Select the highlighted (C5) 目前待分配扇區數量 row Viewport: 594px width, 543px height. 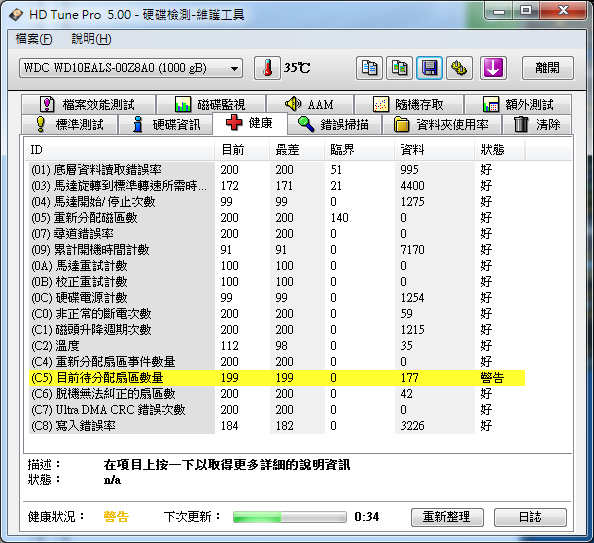(x=277, y=378)
